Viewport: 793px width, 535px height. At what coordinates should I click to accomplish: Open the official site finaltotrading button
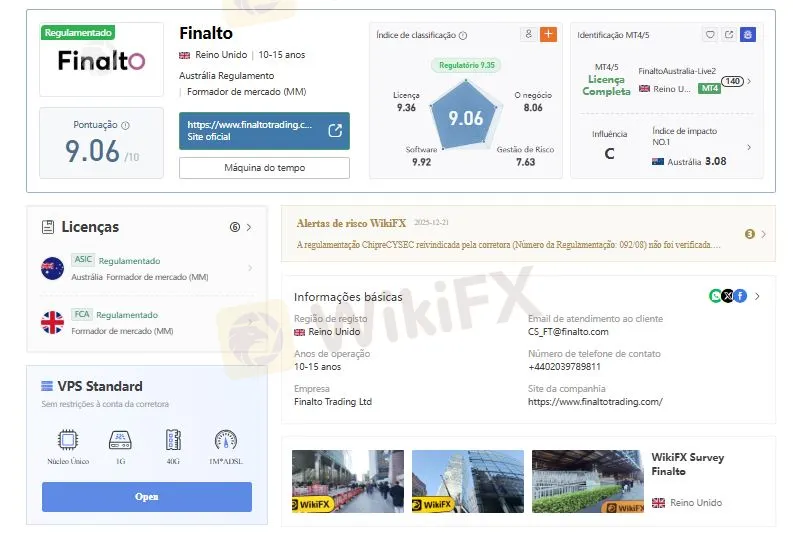(x=264, y=131)
